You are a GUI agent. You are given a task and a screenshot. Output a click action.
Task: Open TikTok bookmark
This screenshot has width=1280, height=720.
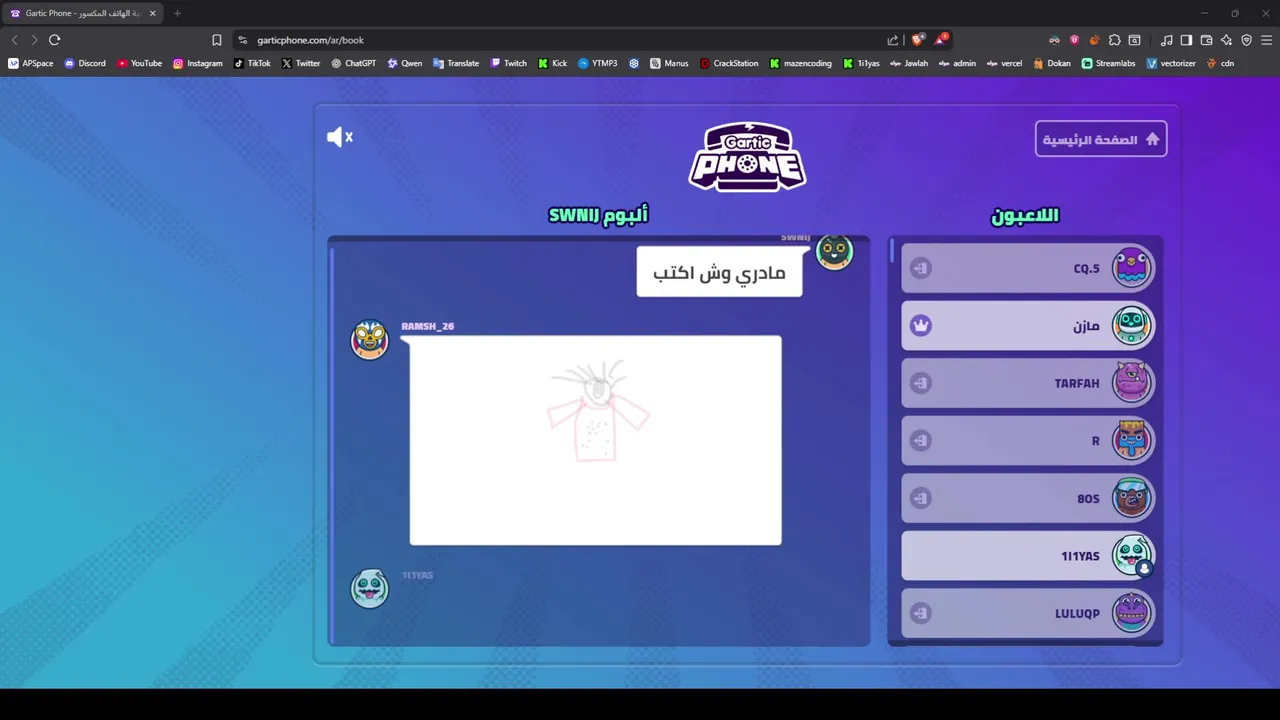tap(252, 63)
